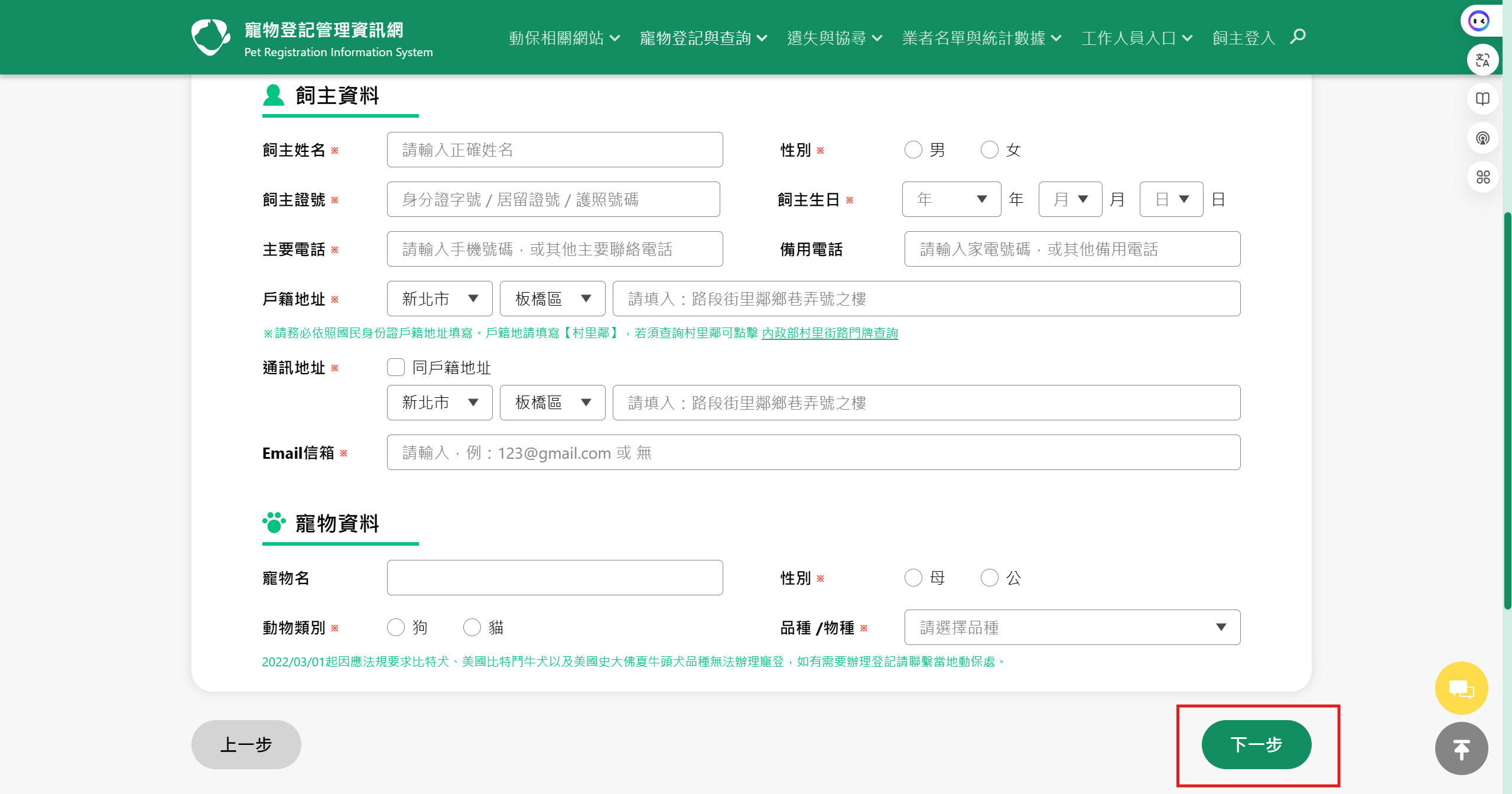Open the yellow chat bubble widget
The width and height of the screenshot is (1512, 794).
tap(1461, 688)
